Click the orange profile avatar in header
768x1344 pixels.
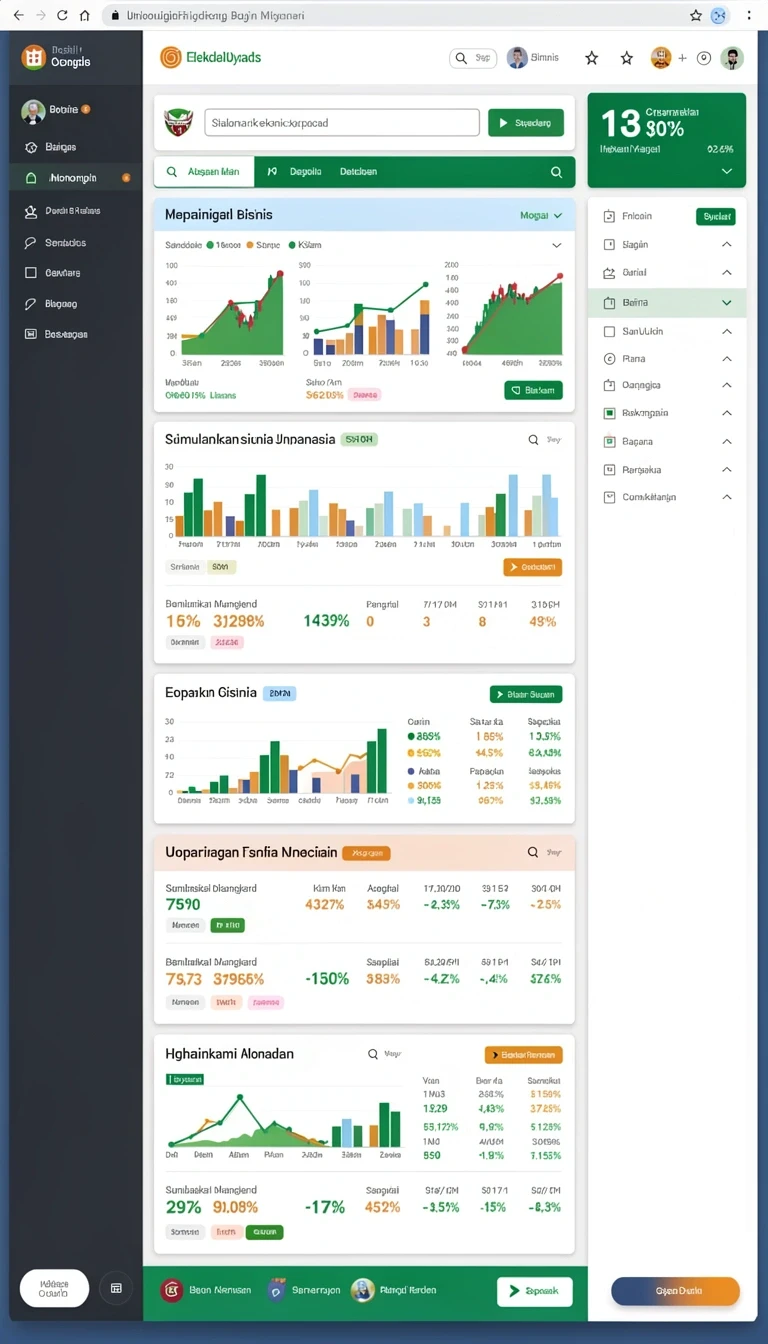tap(660, 58)
